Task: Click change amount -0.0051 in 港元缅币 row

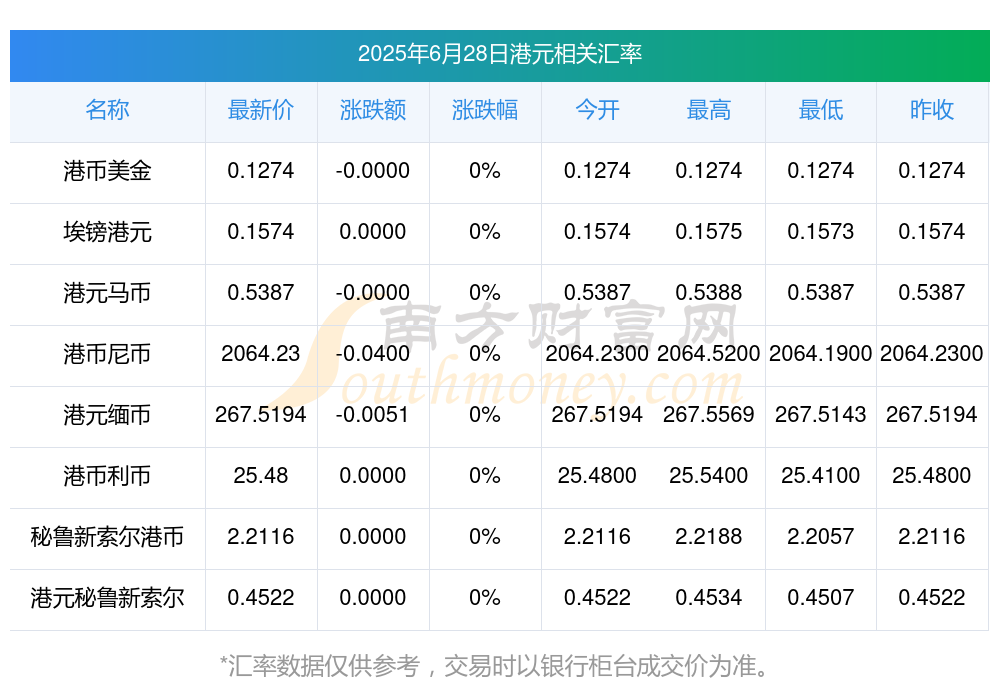Action: (x=372, y=414)
